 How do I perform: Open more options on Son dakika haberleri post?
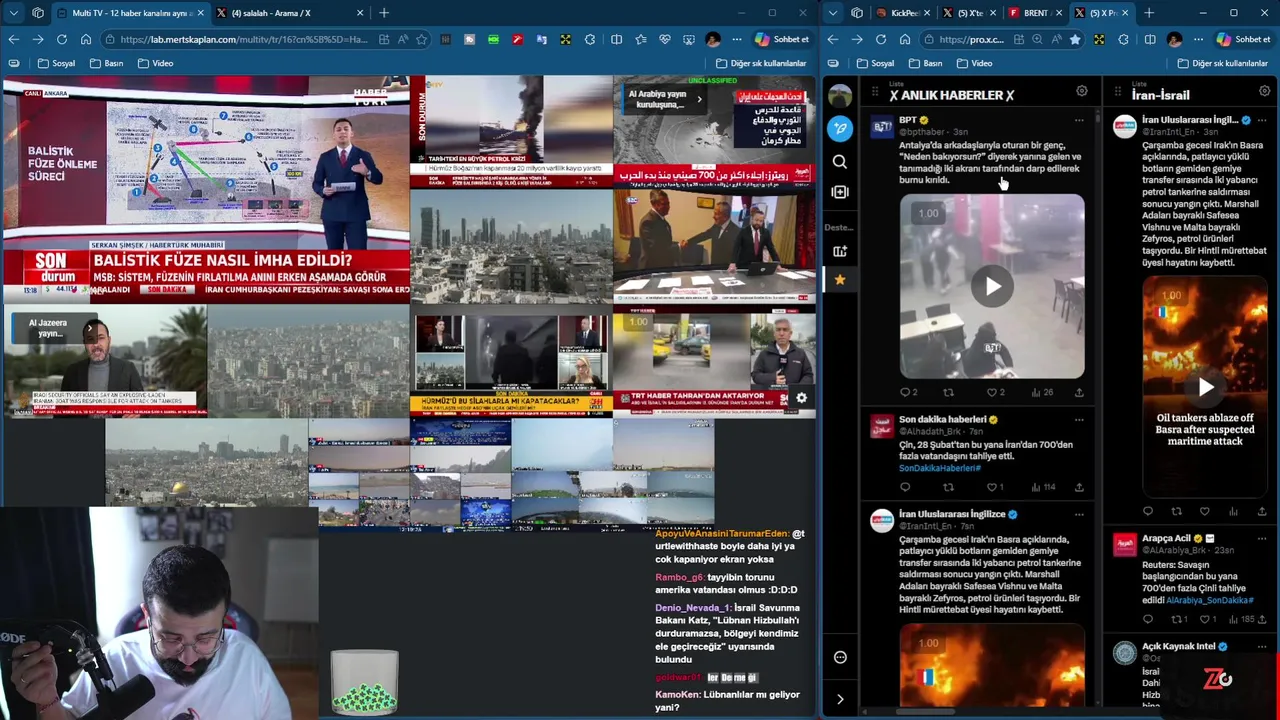pos(1079,420)
